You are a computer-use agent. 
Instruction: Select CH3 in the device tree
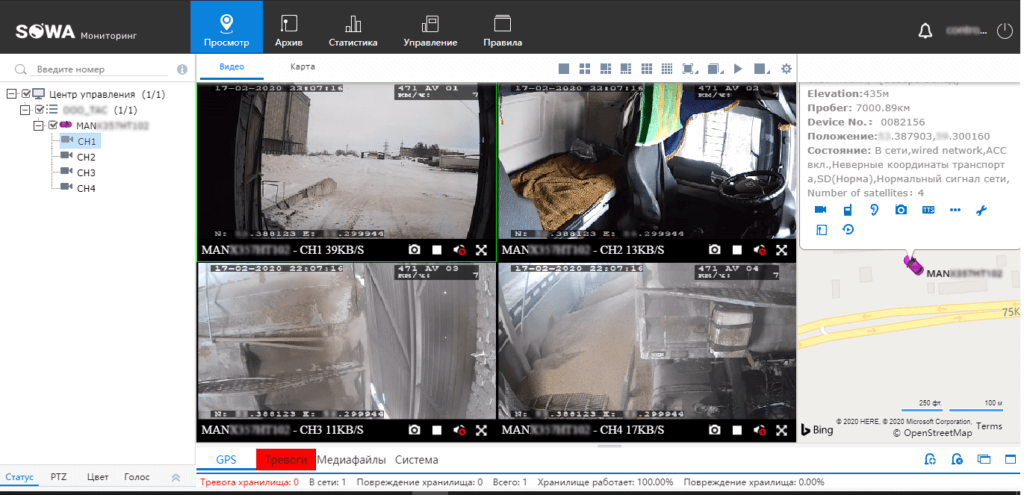click(79, 172)
